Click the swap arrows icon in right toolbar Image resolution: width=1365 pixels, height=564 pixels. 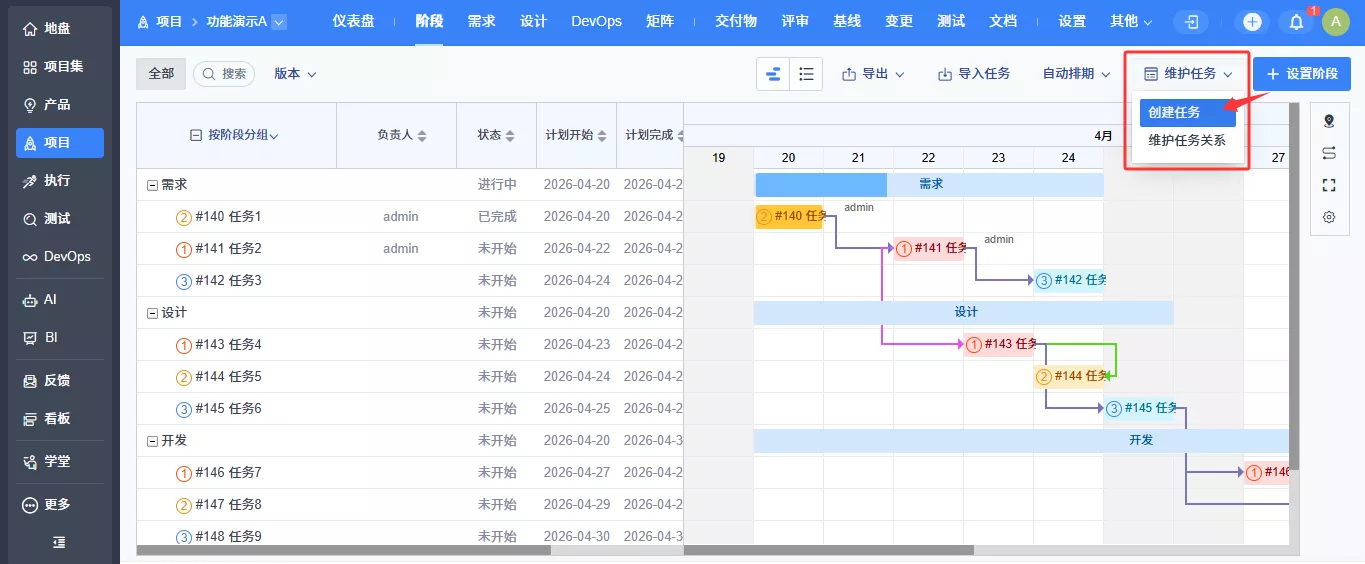(x=1329, y=153)
